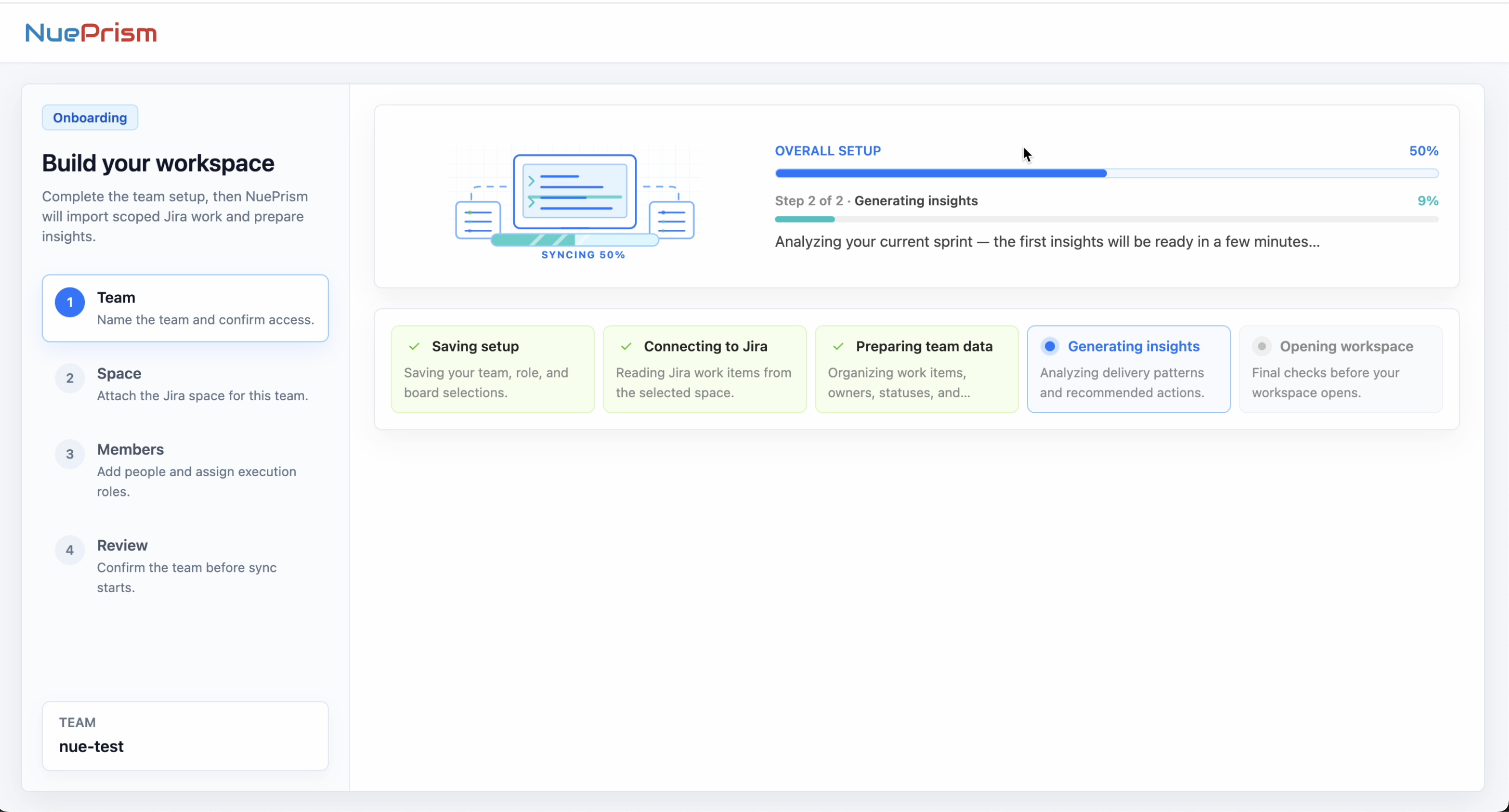Open the Team step card
Viewport: 1509px width, 812px height.
[185, 308]
